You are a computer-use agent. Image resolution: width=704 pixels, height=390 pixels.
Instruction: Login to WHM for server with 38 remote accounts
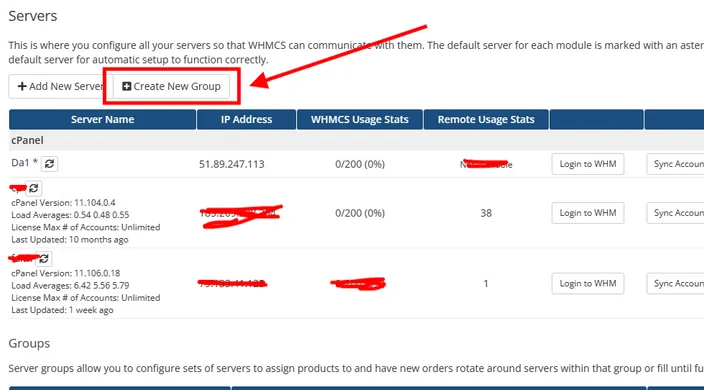pos(588,213)
